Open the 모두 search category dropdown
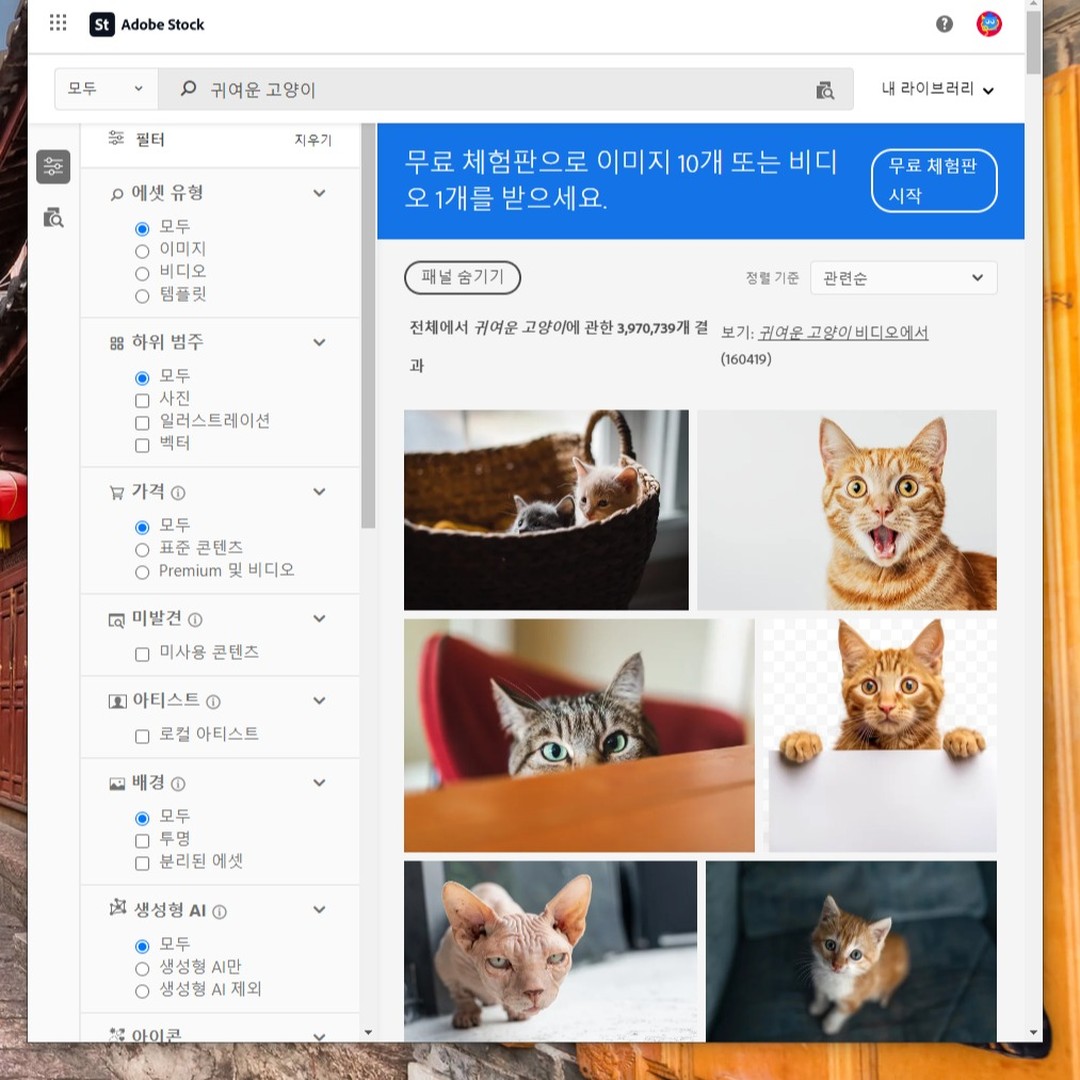Image resolution: width=1080 pixels, height=1080 pixels. point(106,88)
